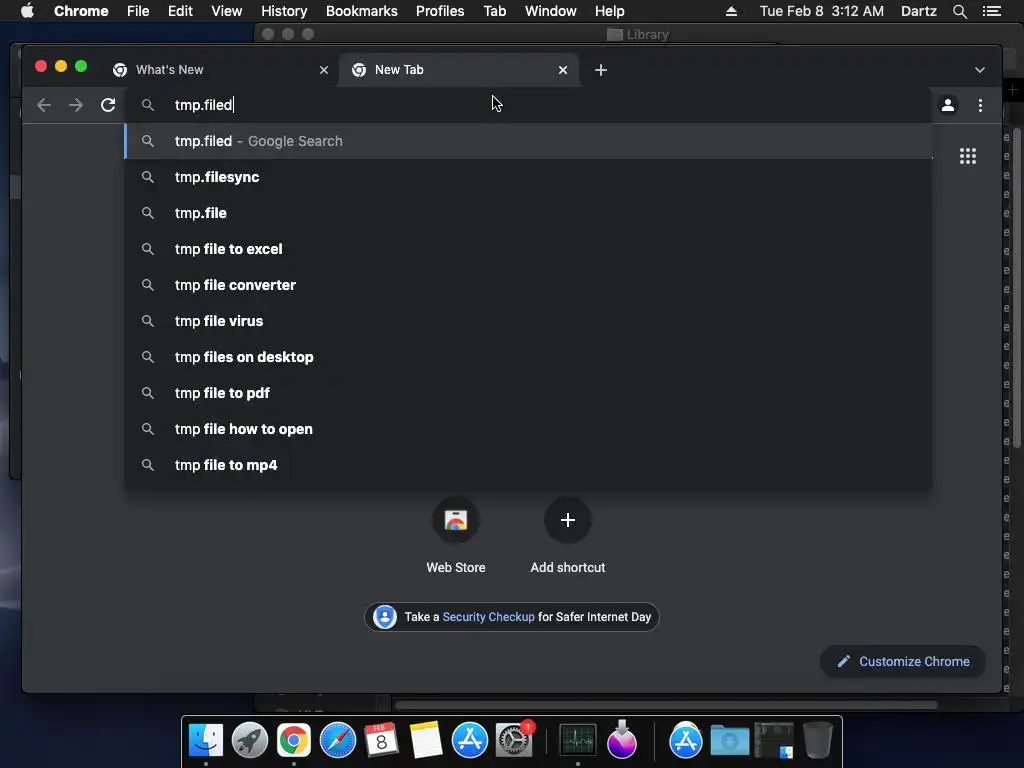The image size is (1024, 768).
Task: Open Launchpad from the Dock
Action: [x=249, y=741]
